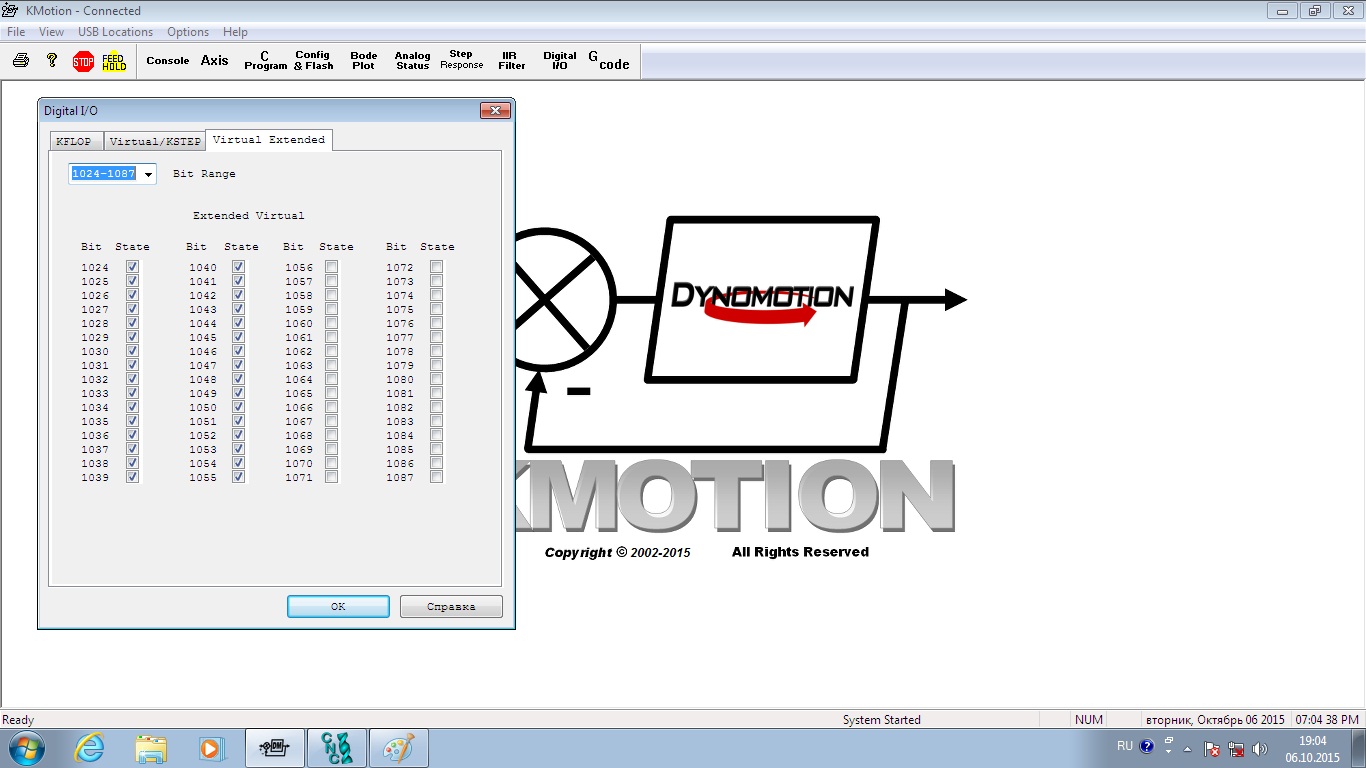The image size is (1366, 768).
Task: Uncheck the state box for bit 1031
Action: [x=132, y=365]
